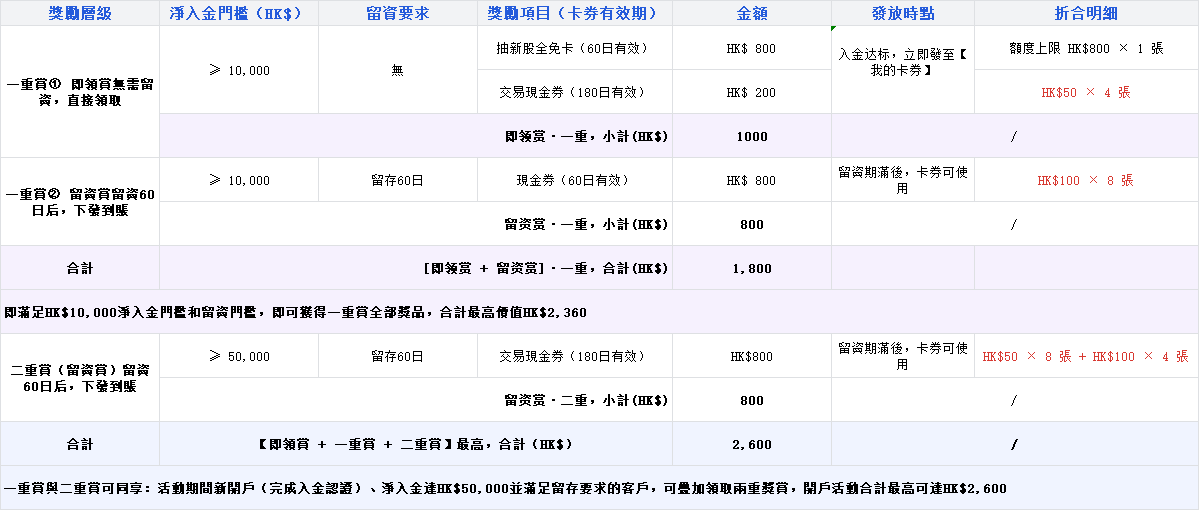Image resolution: width=1199 pixels, height=510 pixels.
Task: Click 入金达标，立即發至【我的卡券】cell
Action: 902,70
